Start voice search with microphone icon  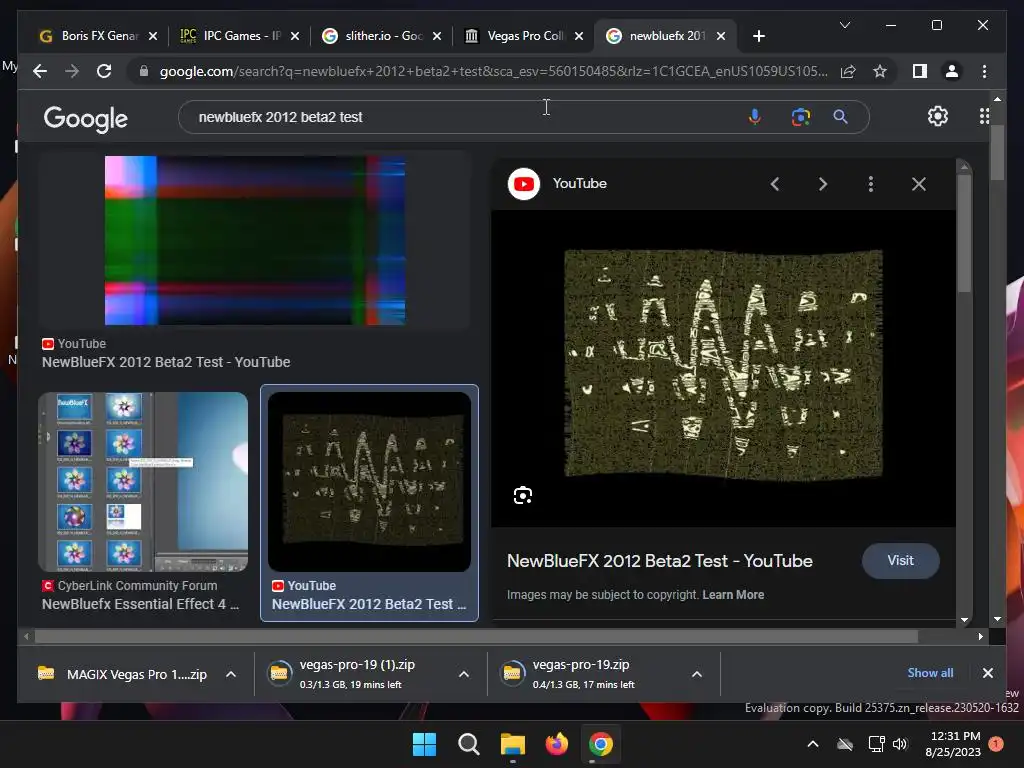point(754,117)
